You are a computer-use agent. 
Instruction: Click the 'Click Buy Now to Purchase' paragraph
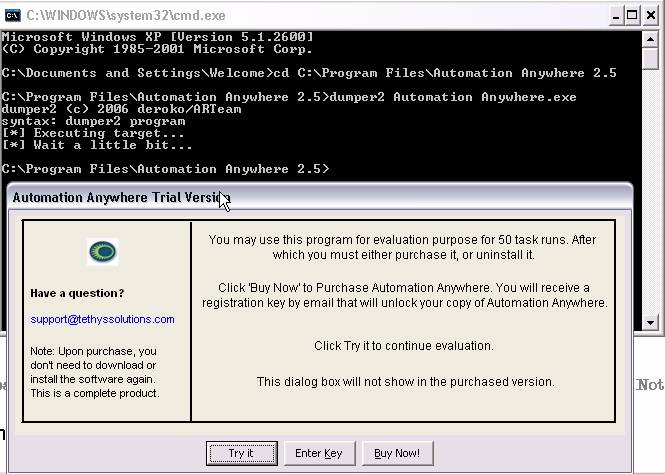click(405, 296)
